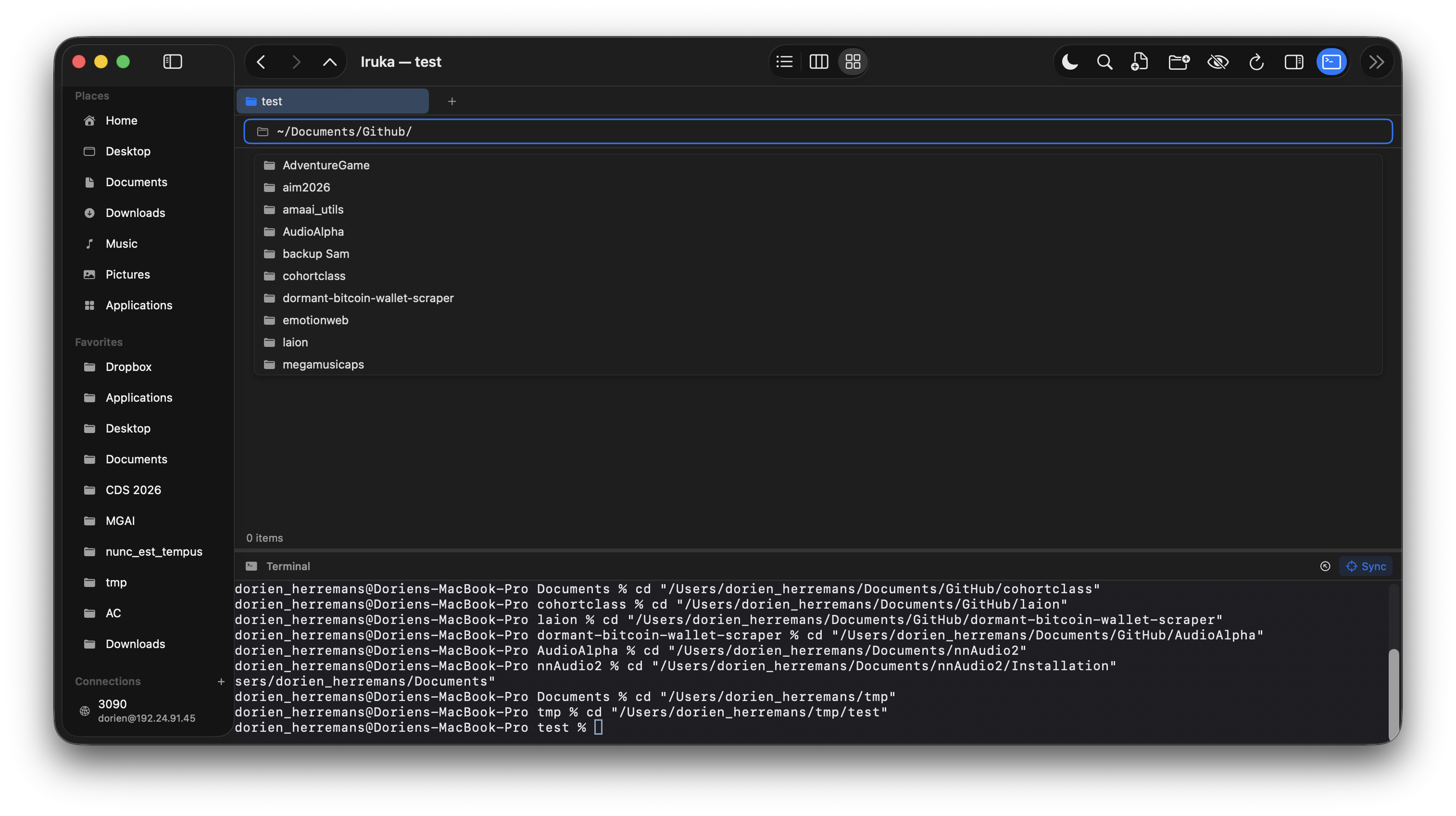Open Music in Places
The width and height of the screenshot is (1456, 816).
coord(148,243)
